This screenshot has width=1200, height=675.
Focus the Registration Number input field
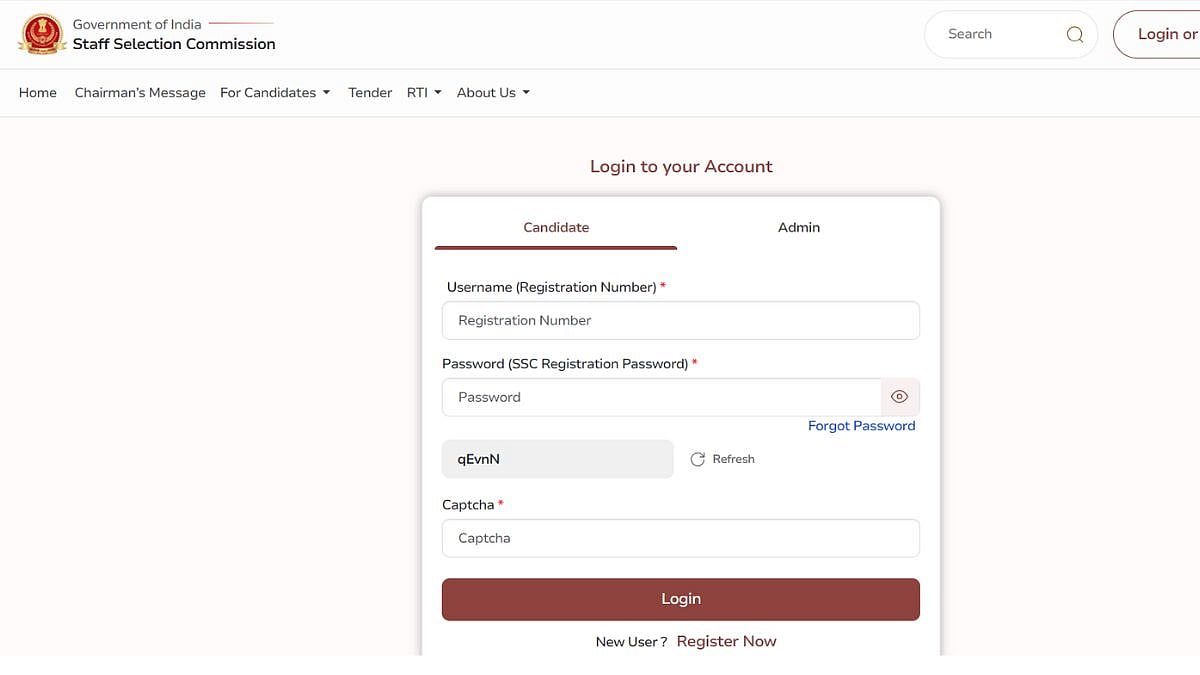(680, 321)
